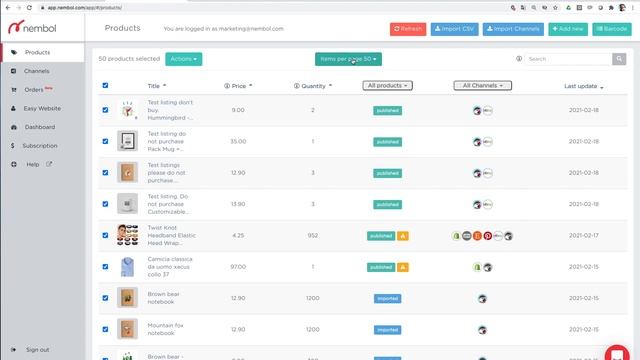This screenshot has width=640, height=360.
Task: Open the red chat widget
Action: [x=617, y=353]
